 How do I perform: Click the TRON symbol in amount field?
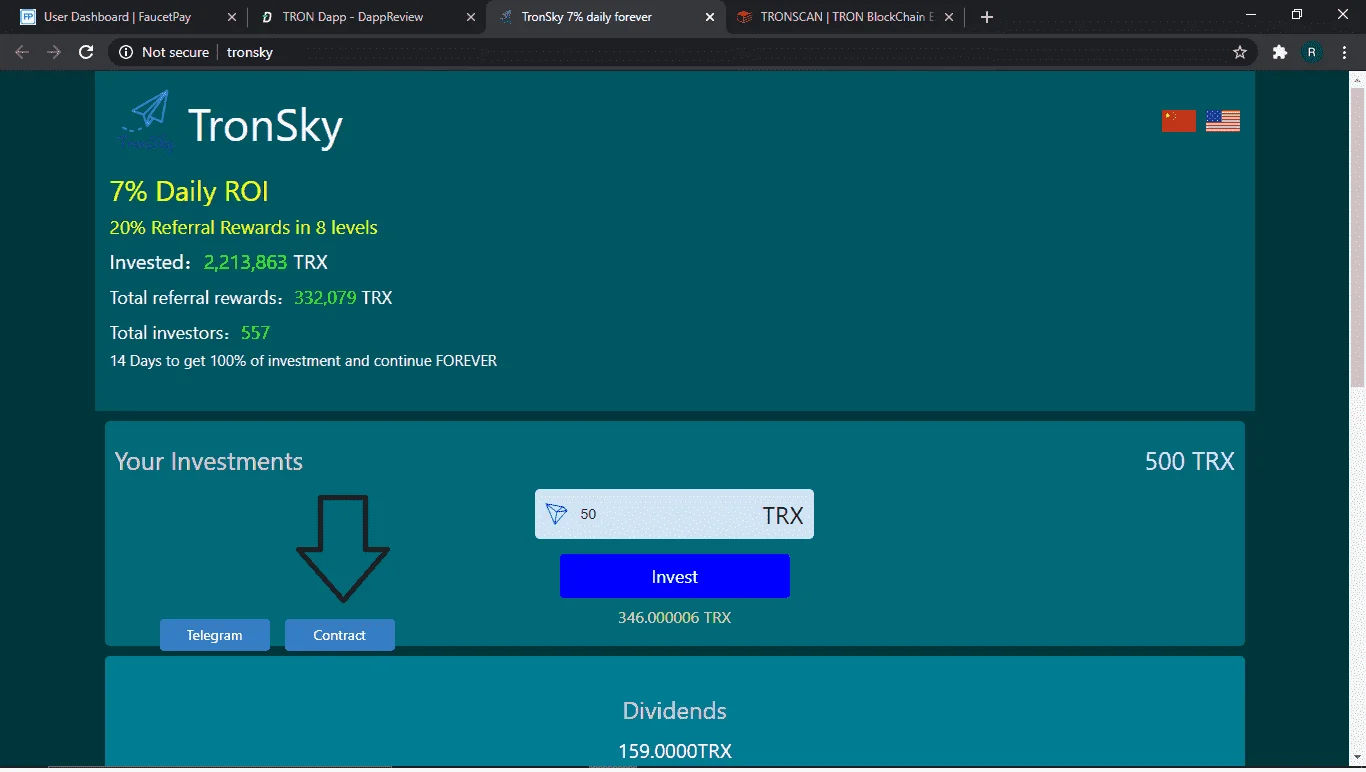557,514
